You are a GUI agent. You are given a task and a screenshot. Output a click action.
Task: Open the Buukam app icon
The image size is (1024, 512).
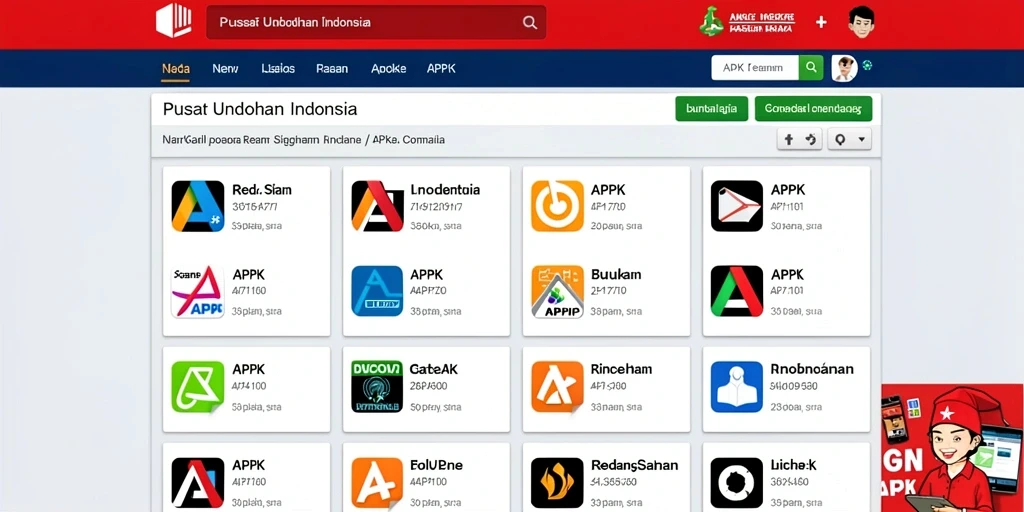tap(557, 292)
